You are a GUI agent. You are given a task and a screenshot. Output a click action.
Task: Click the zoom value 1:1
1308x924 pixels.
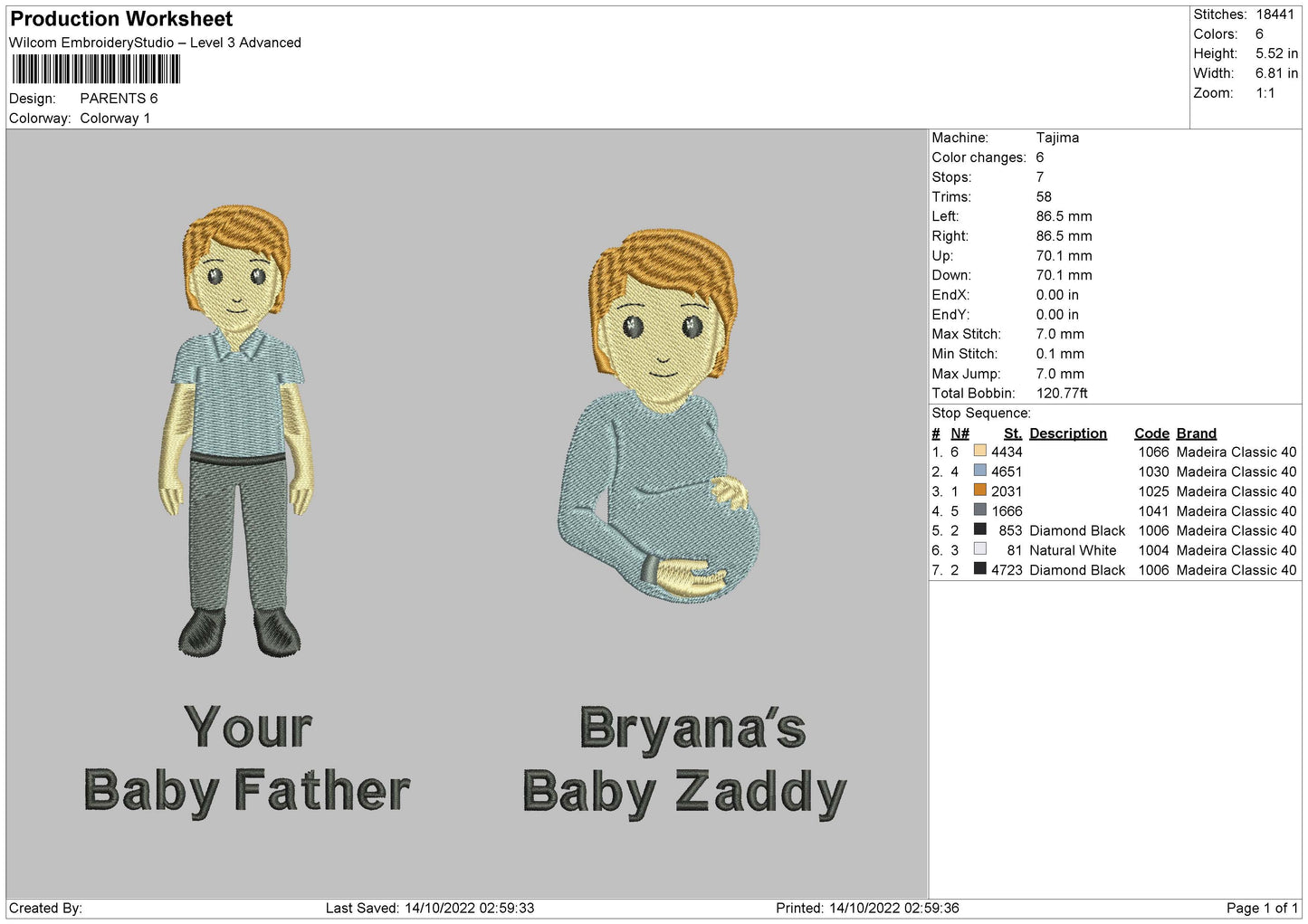pyautogui.click(x=1265, y=93)
